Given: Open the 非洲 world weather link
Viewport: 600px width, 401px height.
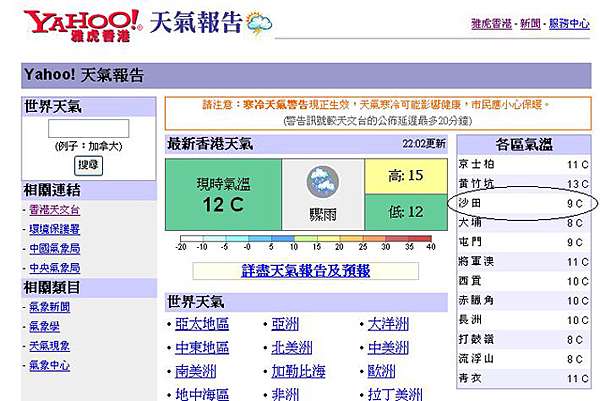Looking at the screenshot, I should pyautogui.click(x=285, y=394).
